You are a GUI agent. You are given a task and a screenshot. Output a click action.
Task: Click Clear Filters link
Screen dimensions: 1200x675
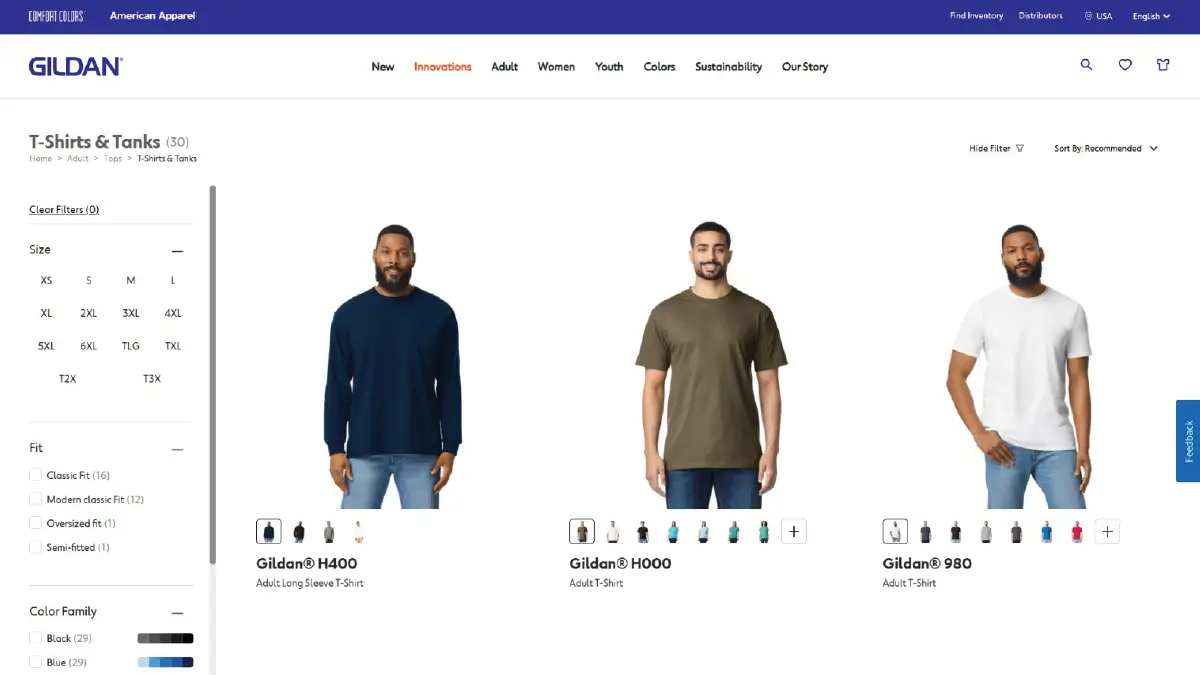click(64, 209)
